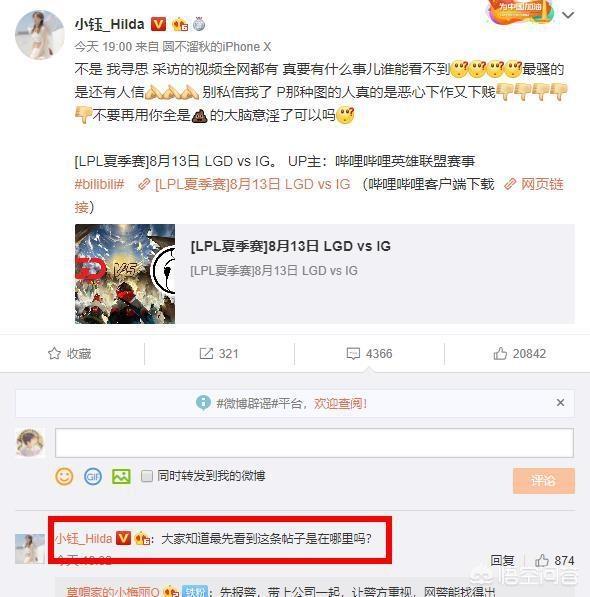Click the orange V verified badge beside 小钰_Hilda
This screenshot has height=597, width=590.
[x=158, y=24]
